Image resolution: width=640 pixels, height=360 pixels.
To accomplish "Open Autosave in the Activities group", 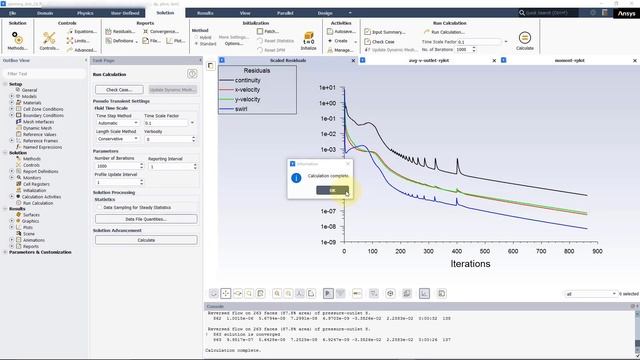I will (x=340, y=31).
